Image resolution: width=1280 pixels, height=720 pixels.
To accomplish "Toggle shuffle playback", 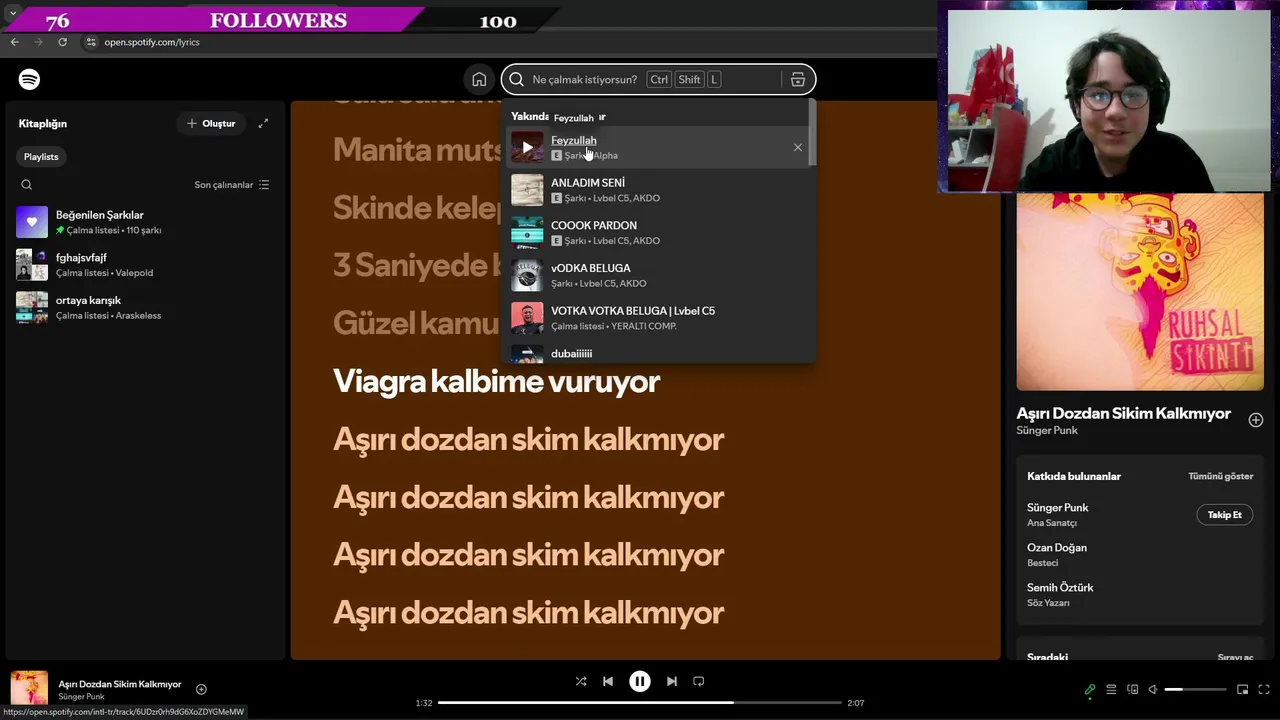I will point(581,681).
